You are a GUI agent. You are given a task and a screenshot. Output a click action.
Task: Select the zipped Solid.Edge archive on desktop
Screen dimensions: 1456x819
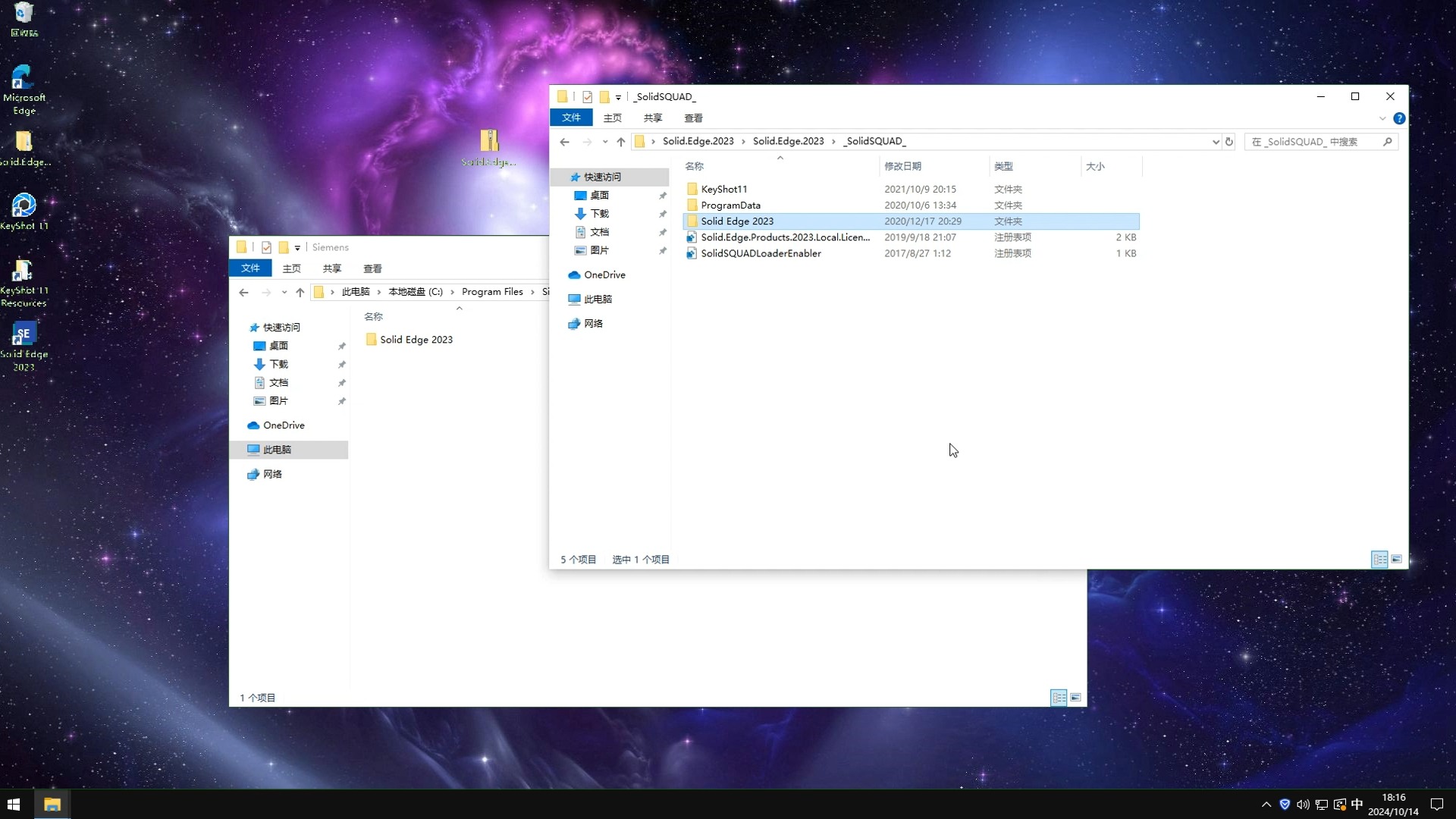click(489, 148)
